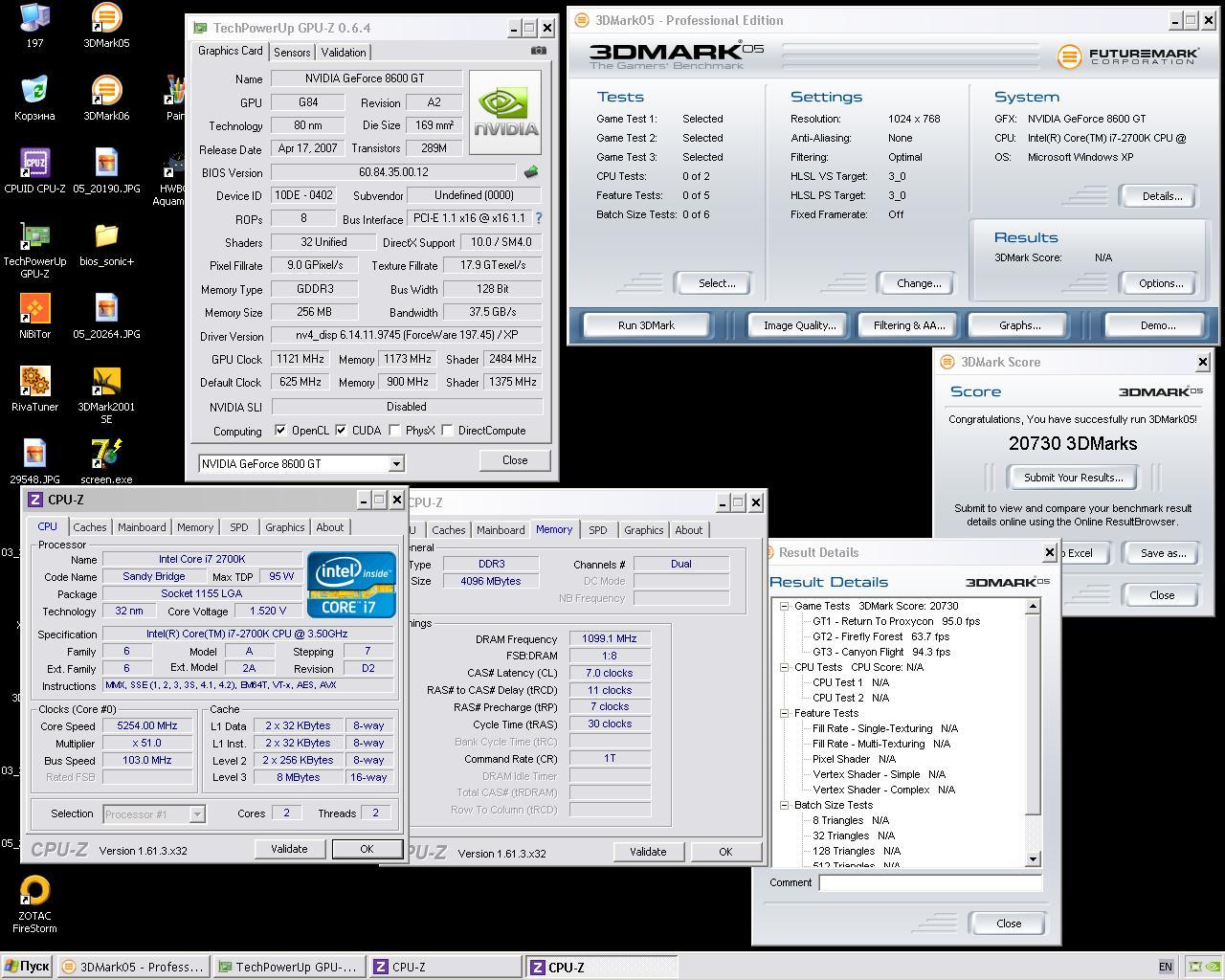Switch to the Sensors tab in GPU-Z
Screen dimensions: 1225x980
291,53
